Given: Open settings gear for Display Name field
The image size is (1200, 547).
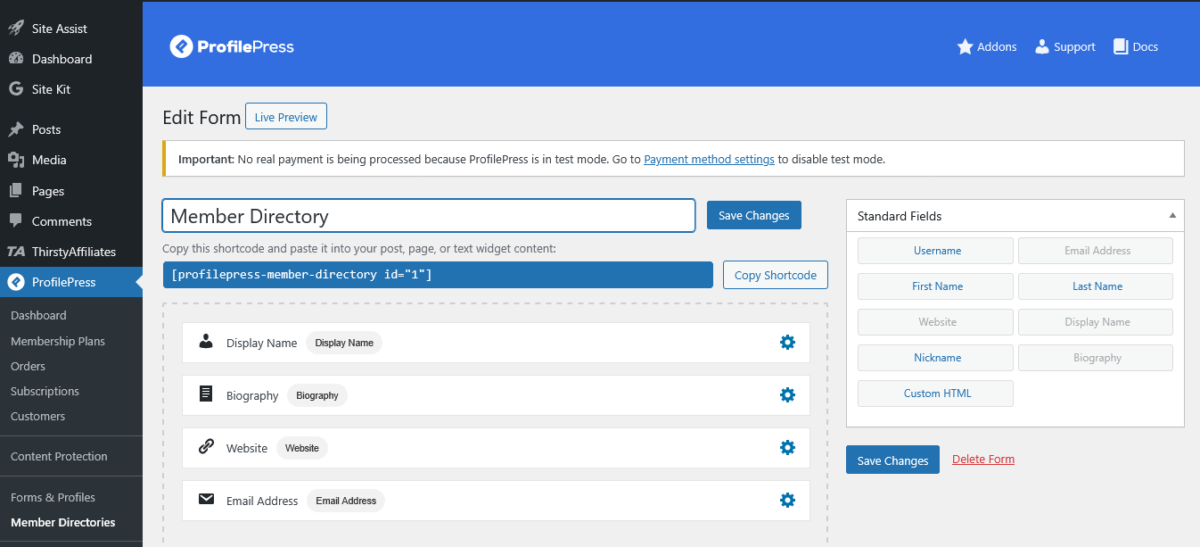Looking at the screenshot, I should coord(787,342).
